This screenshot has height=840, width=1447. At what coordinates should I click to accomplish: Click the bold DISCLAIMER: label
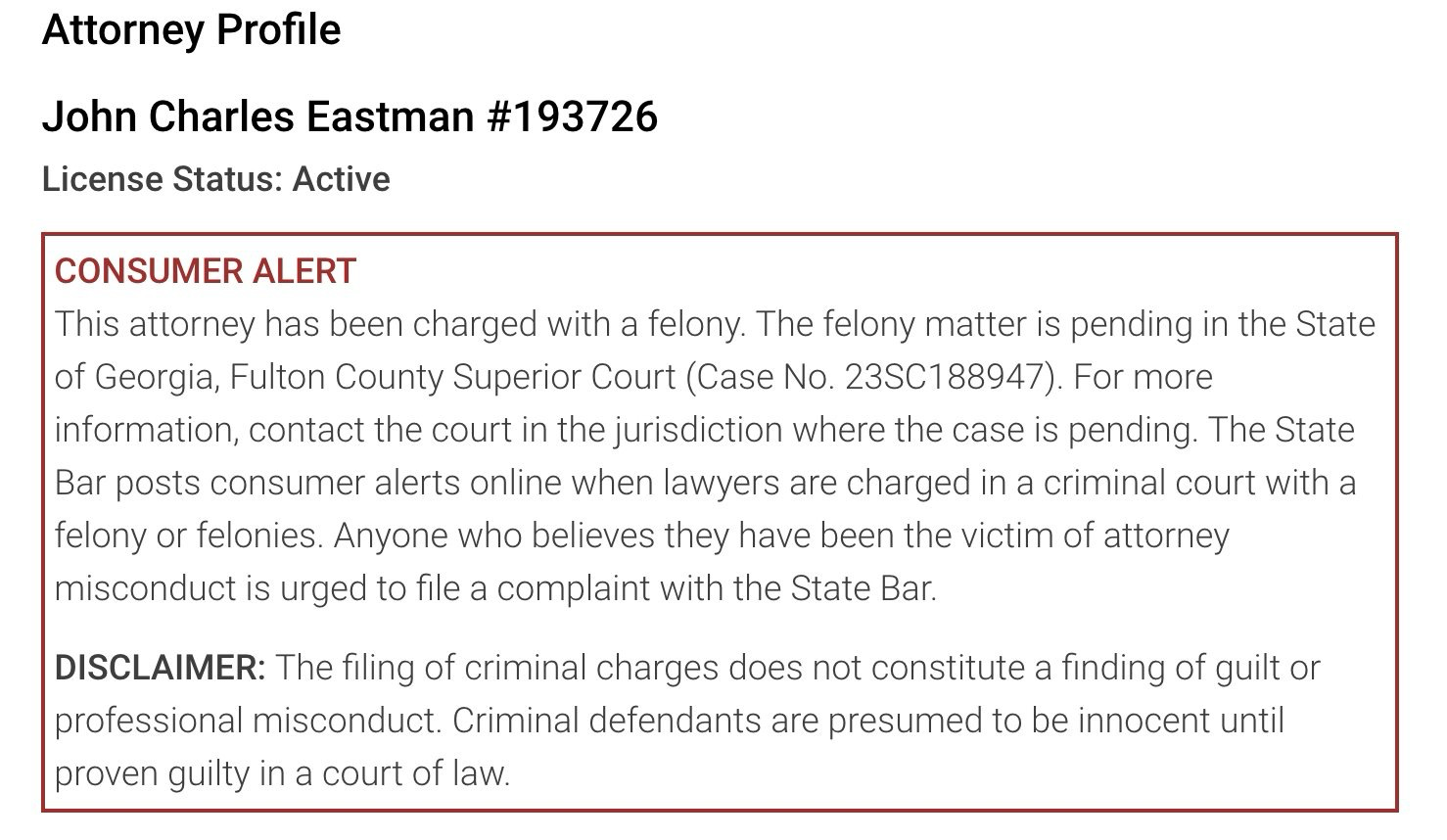[x=161, y=669]
